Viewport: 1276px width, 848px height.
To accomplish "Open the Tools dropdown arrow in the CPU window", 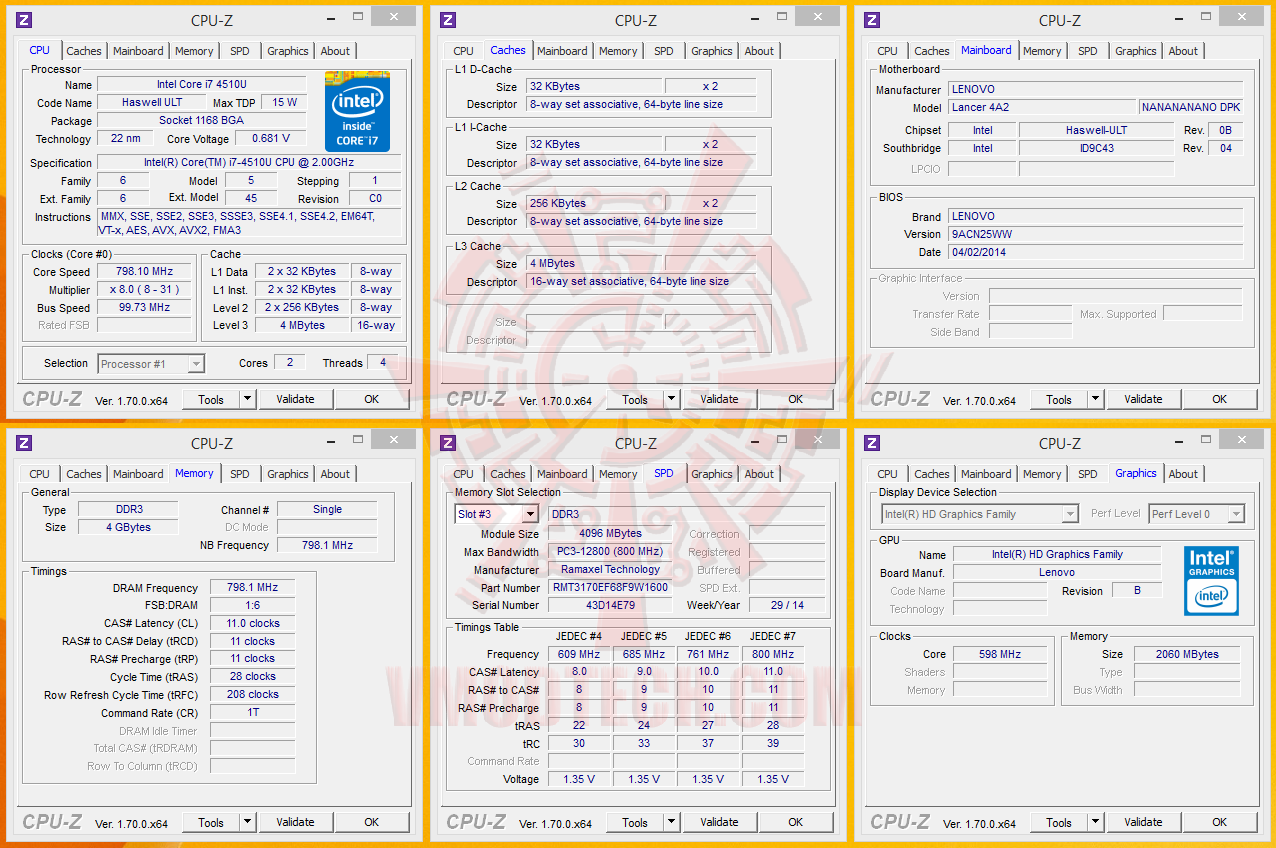I will tap(247, 399).
